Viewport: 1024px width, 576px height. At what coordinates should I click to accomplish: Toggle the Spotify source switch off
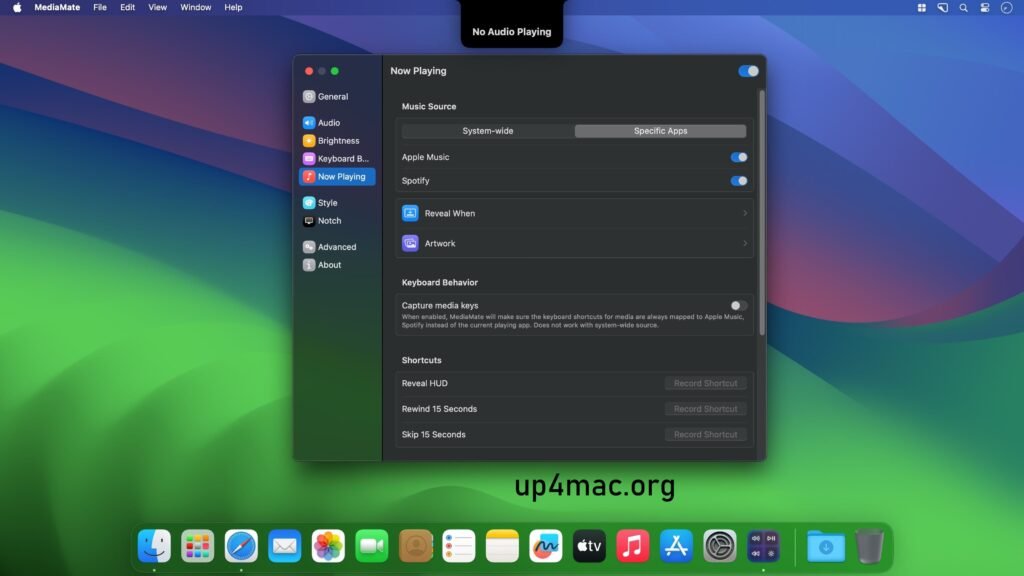pyautogui.click(x=738, y=181)
